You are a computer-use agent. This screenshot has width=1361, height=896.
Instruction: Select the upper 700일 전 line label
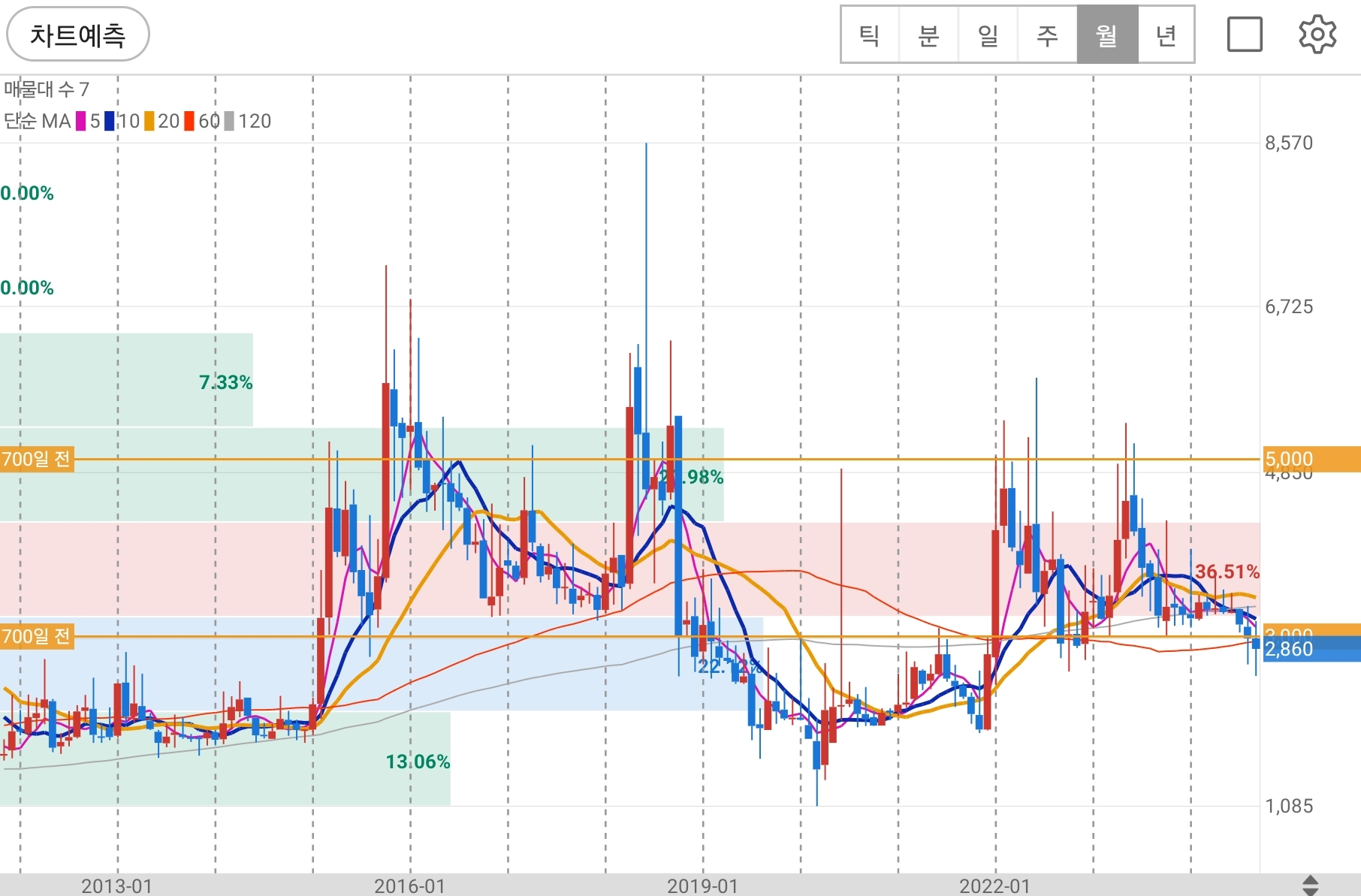pyautogui.click(x=37, y=459)
